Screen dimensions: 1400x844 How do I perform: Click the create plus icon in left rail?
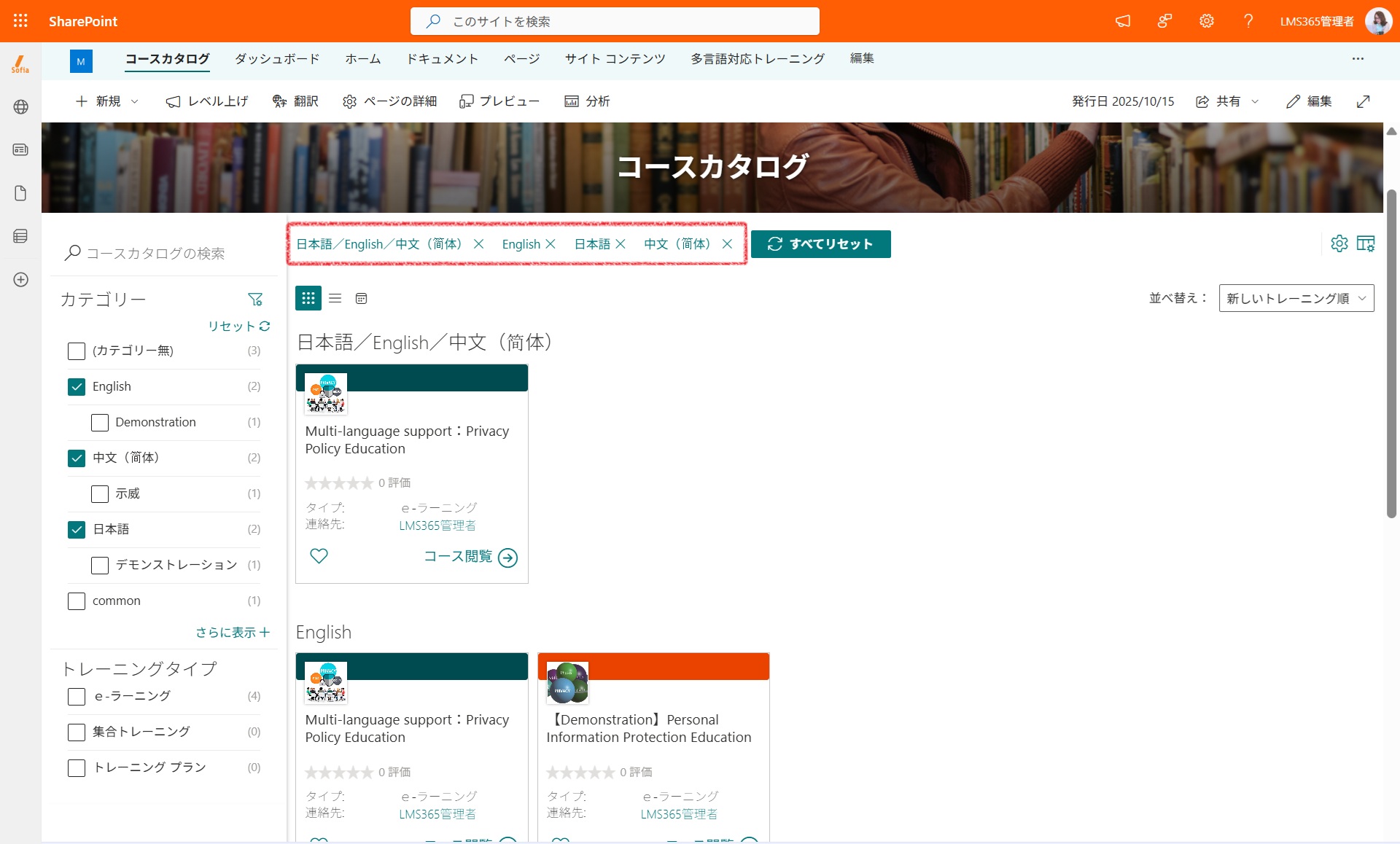20,280
